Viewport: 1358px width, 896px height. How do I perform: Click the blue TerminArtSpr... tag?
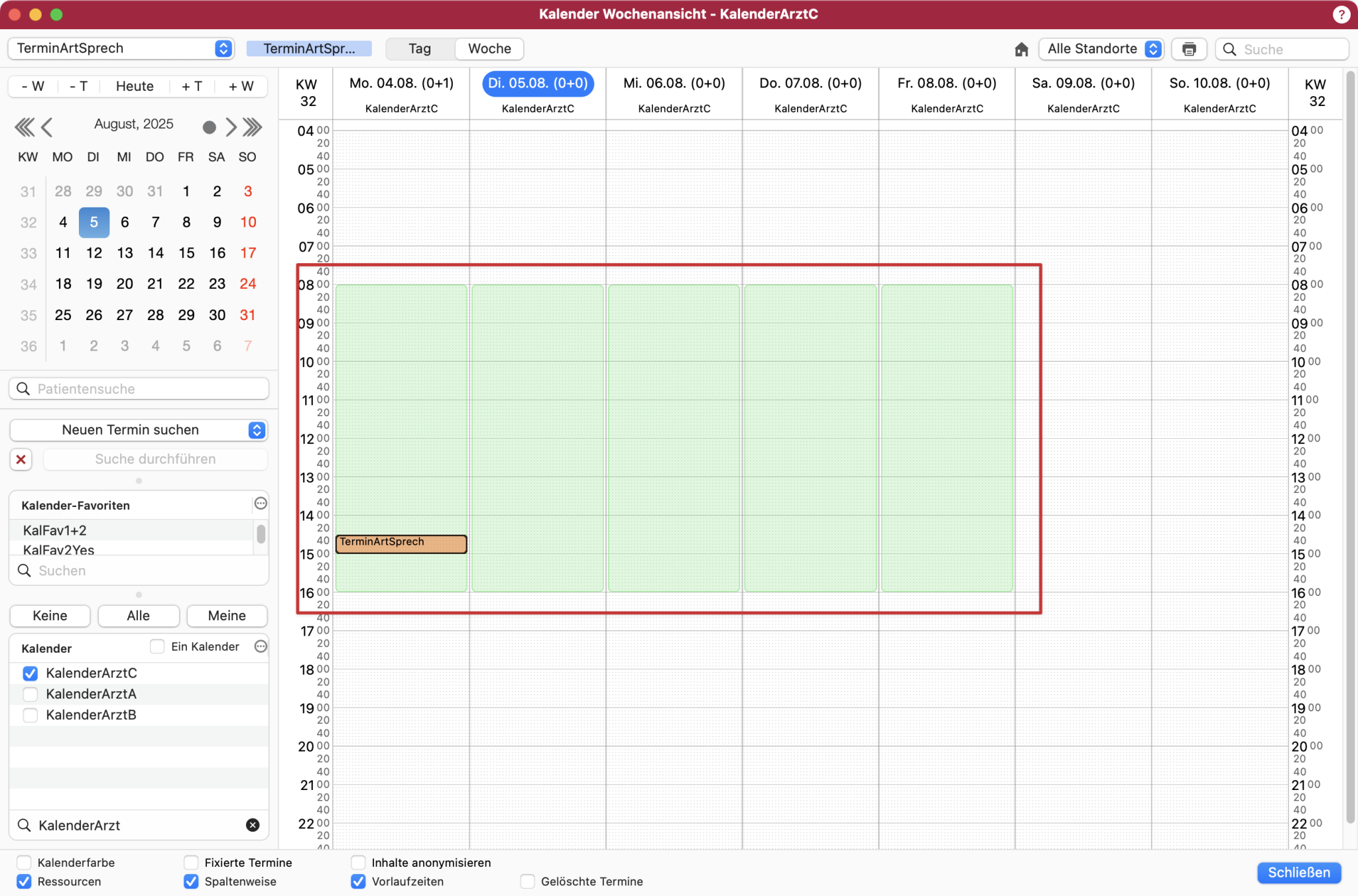click(309, 49)
